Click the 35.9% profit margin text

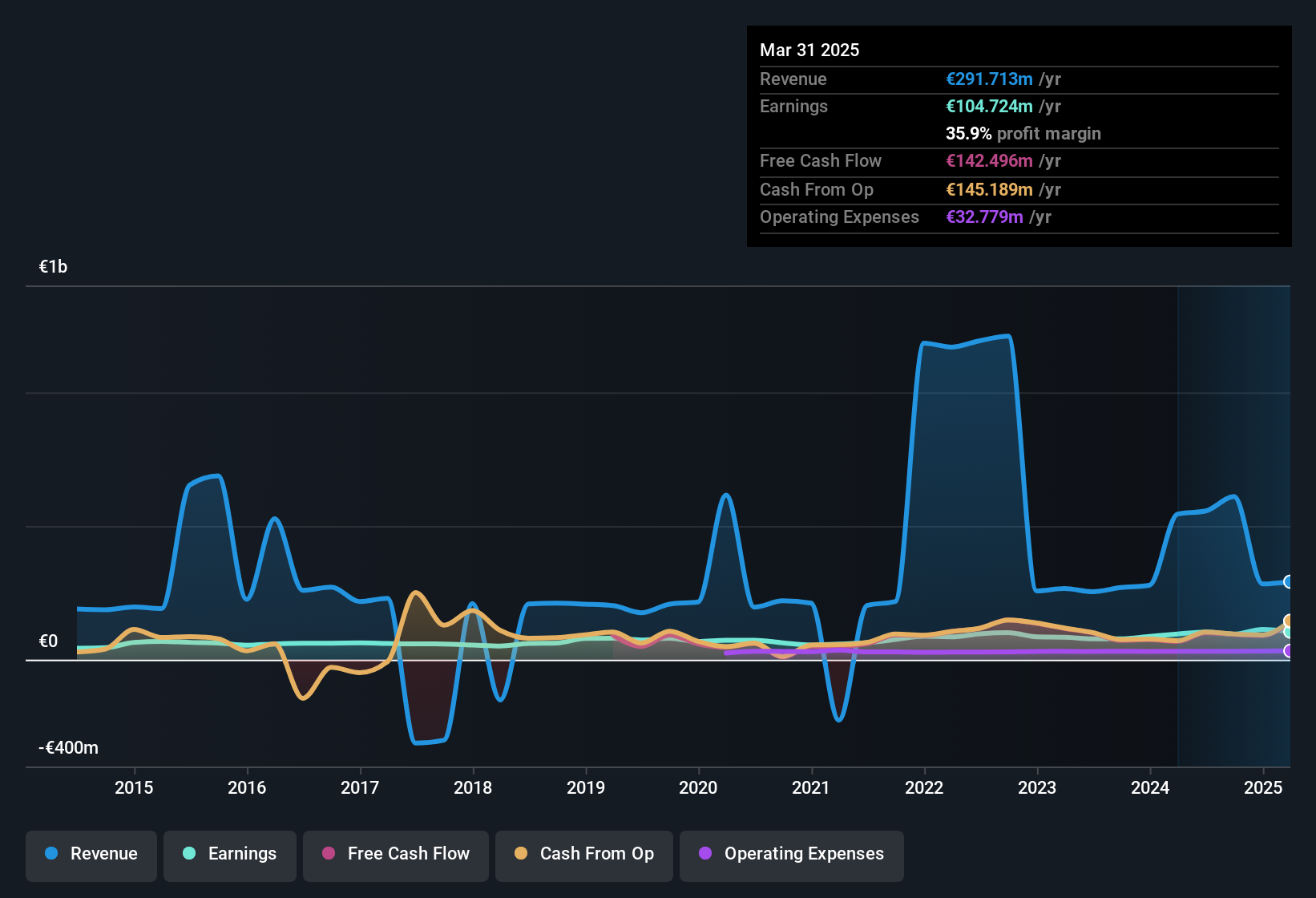(1023, 133)
